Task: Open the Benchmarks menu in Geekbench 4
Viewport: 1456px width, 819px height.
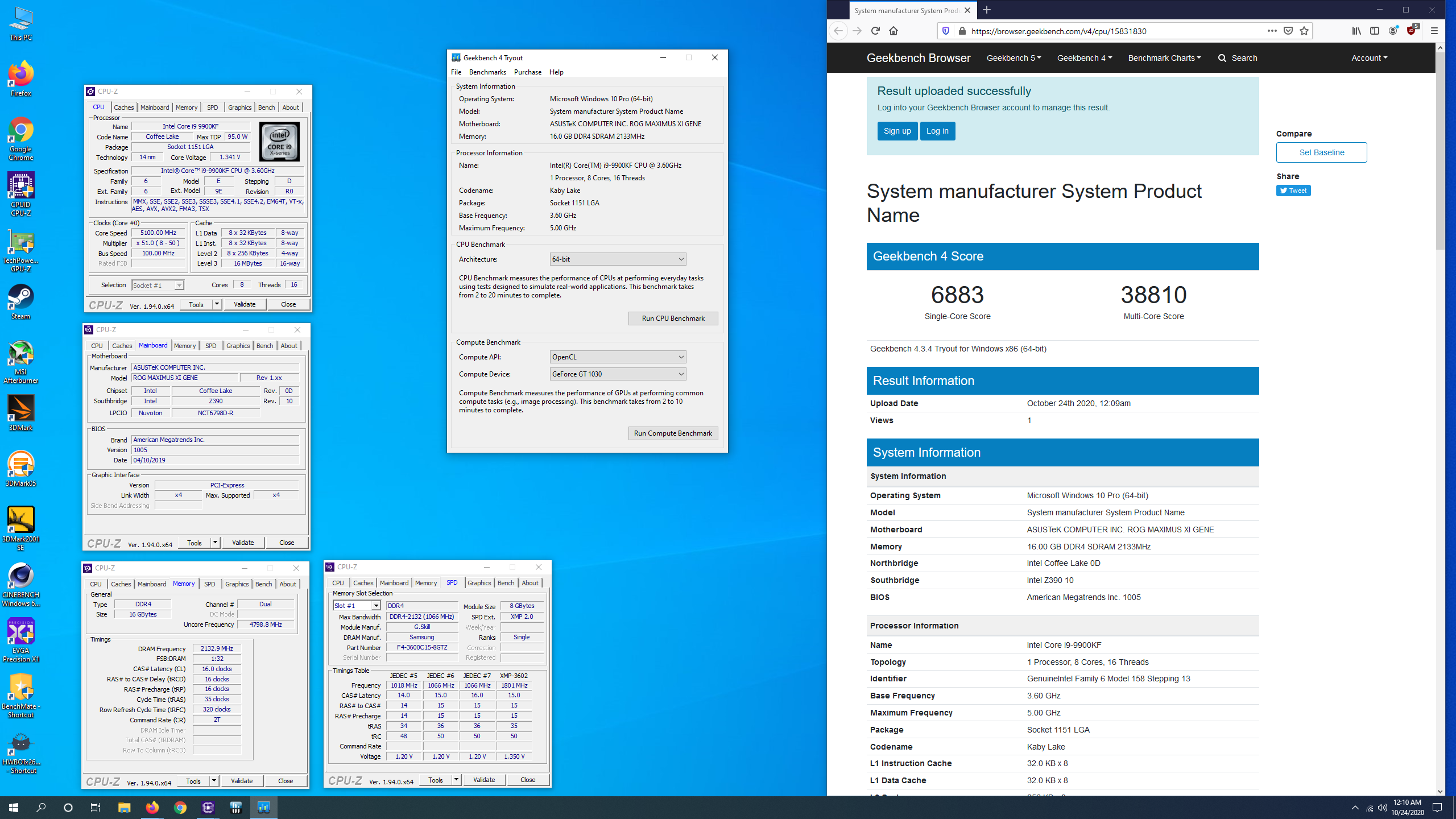Action: (x=487, y=72)
